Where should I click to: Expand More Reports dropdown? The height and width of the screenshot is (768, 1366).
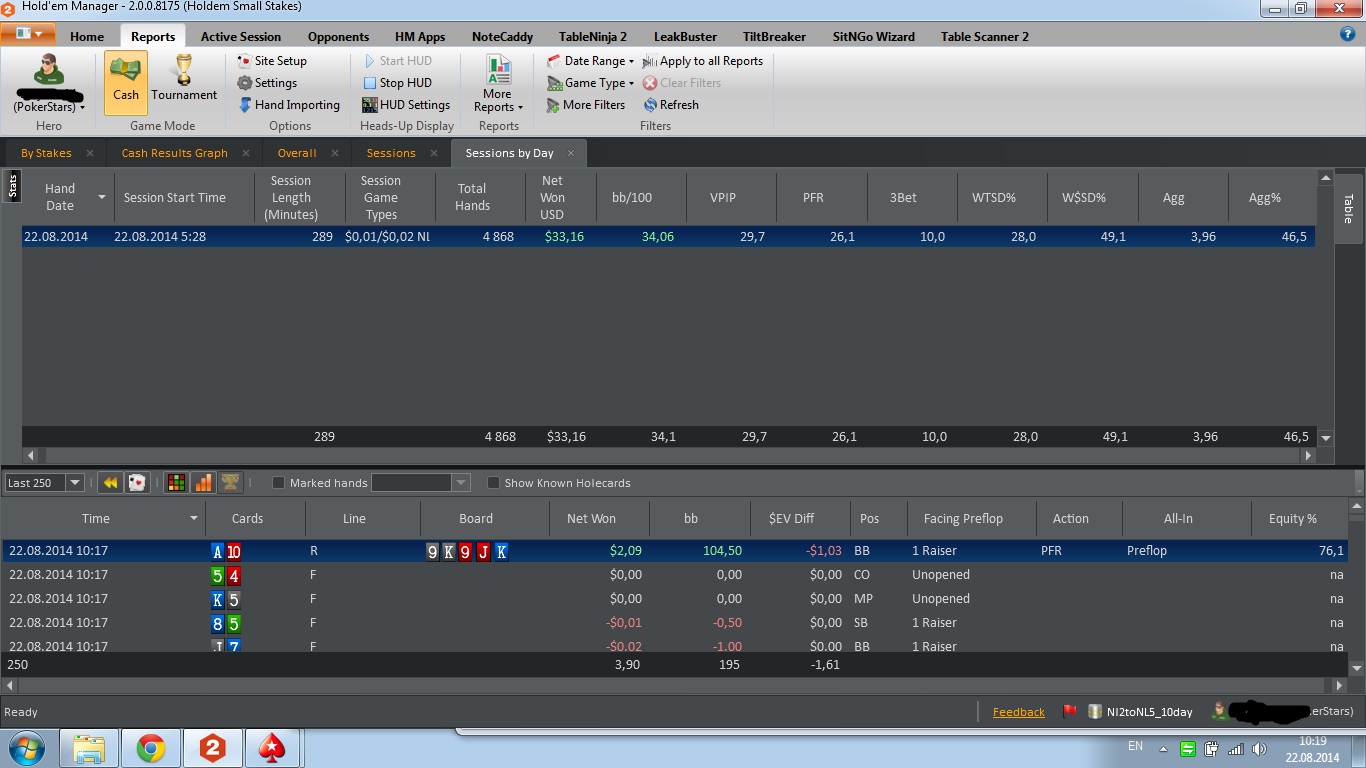(498, 84)
